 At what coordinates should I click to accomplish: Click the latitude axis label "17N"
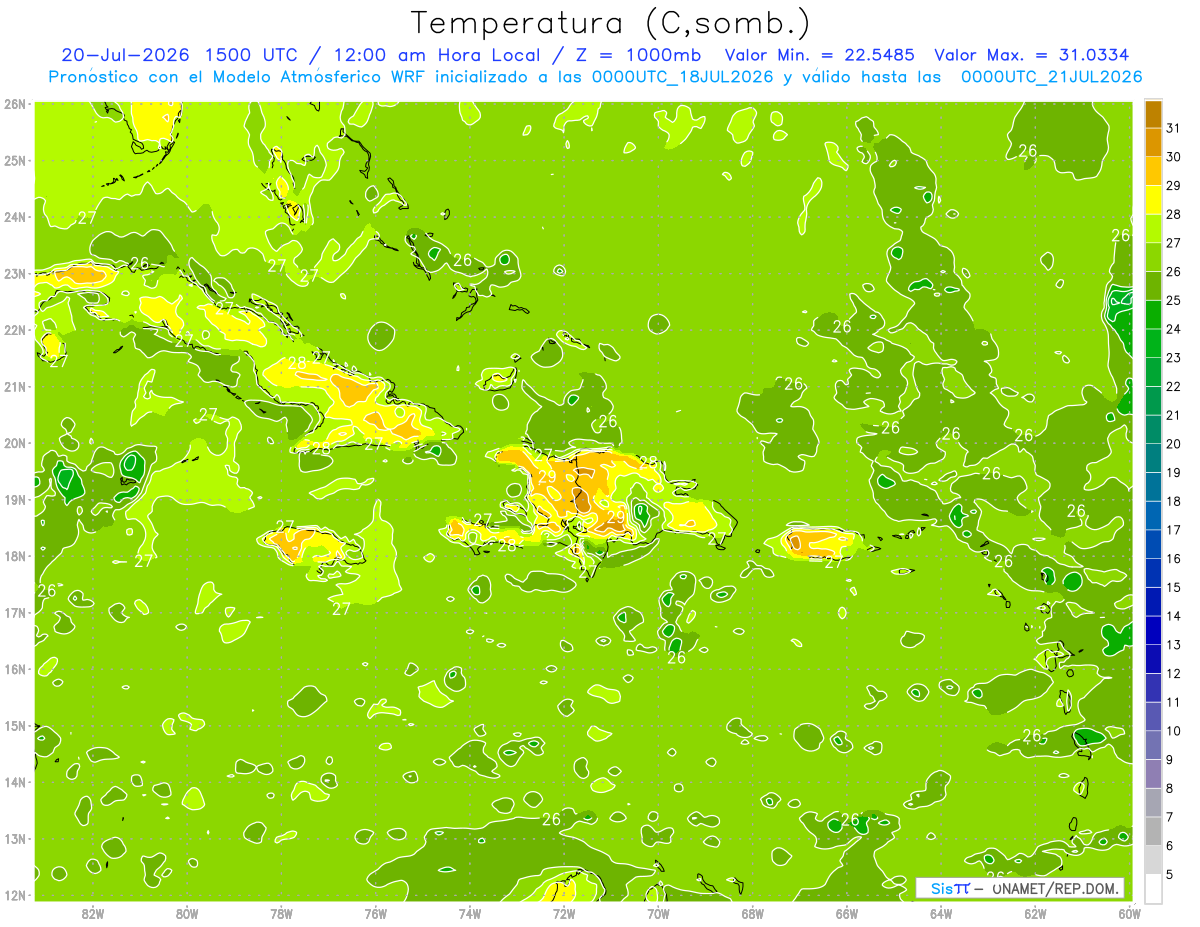(x=15, y=612)
